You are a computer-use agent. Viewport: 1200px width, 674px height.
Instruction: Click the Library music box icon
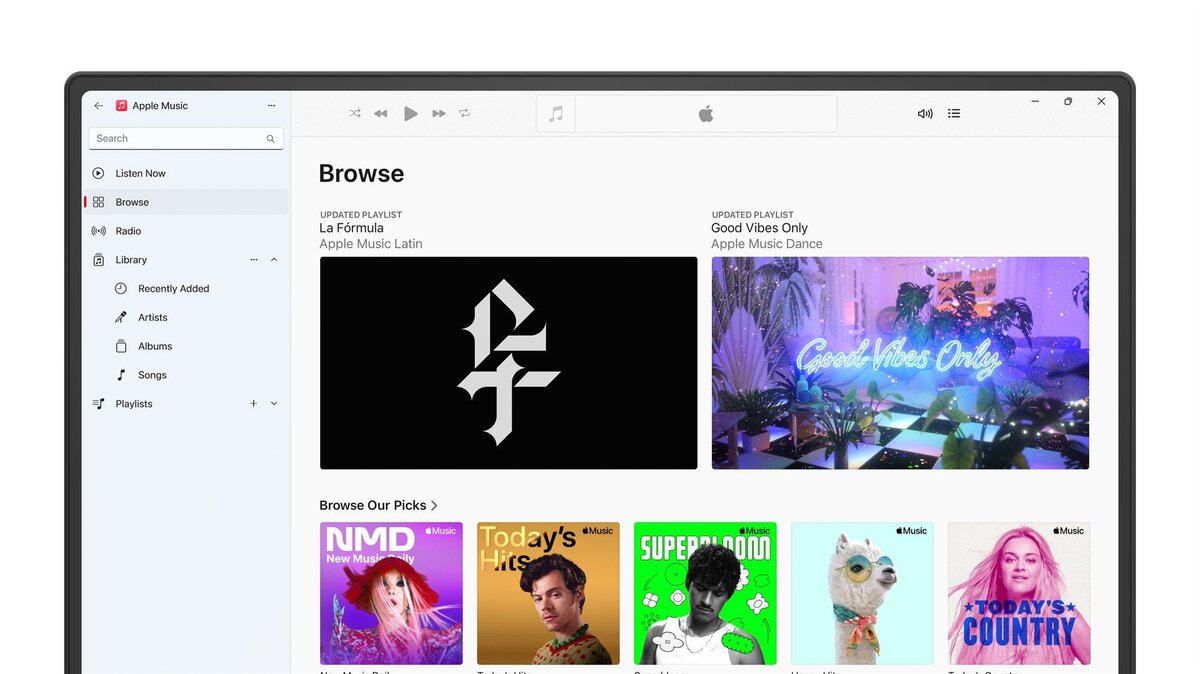coord(98,260)
